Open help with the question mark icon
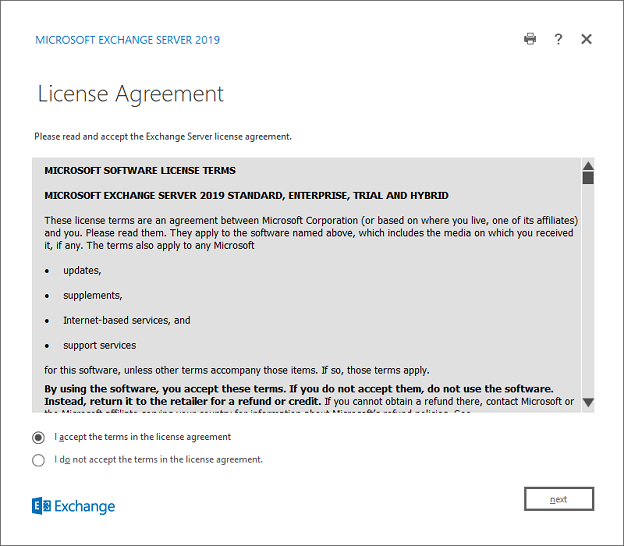 pos(558,39)
